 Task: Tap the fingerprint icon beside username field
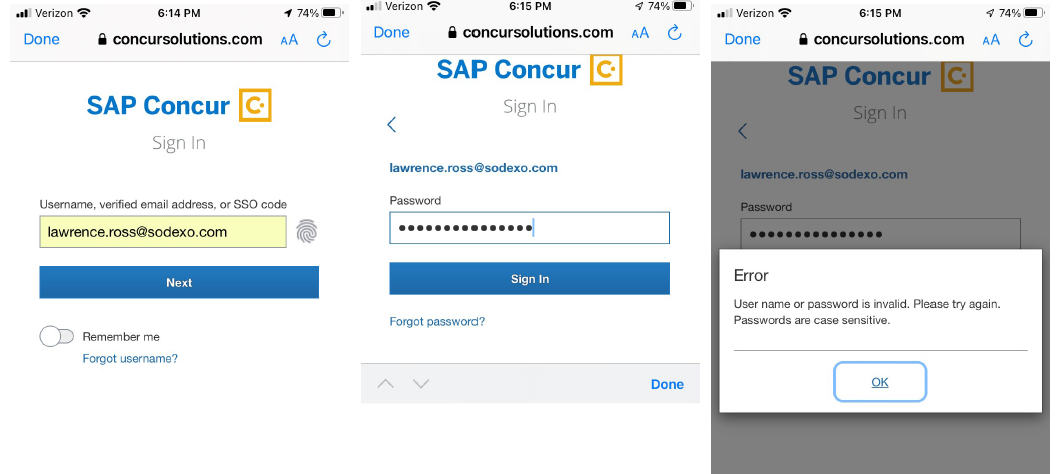click(307, 232)
